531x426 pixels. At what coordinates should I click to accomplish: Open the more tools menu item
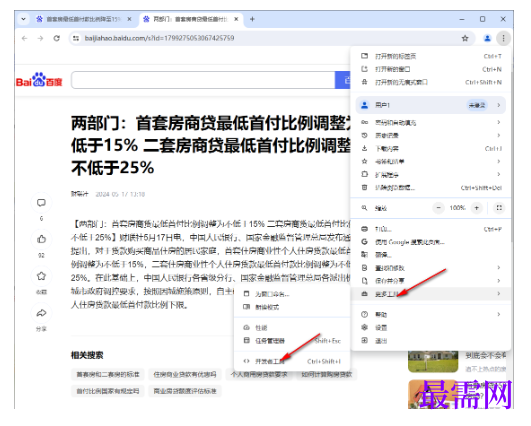[x=431, y=294]
